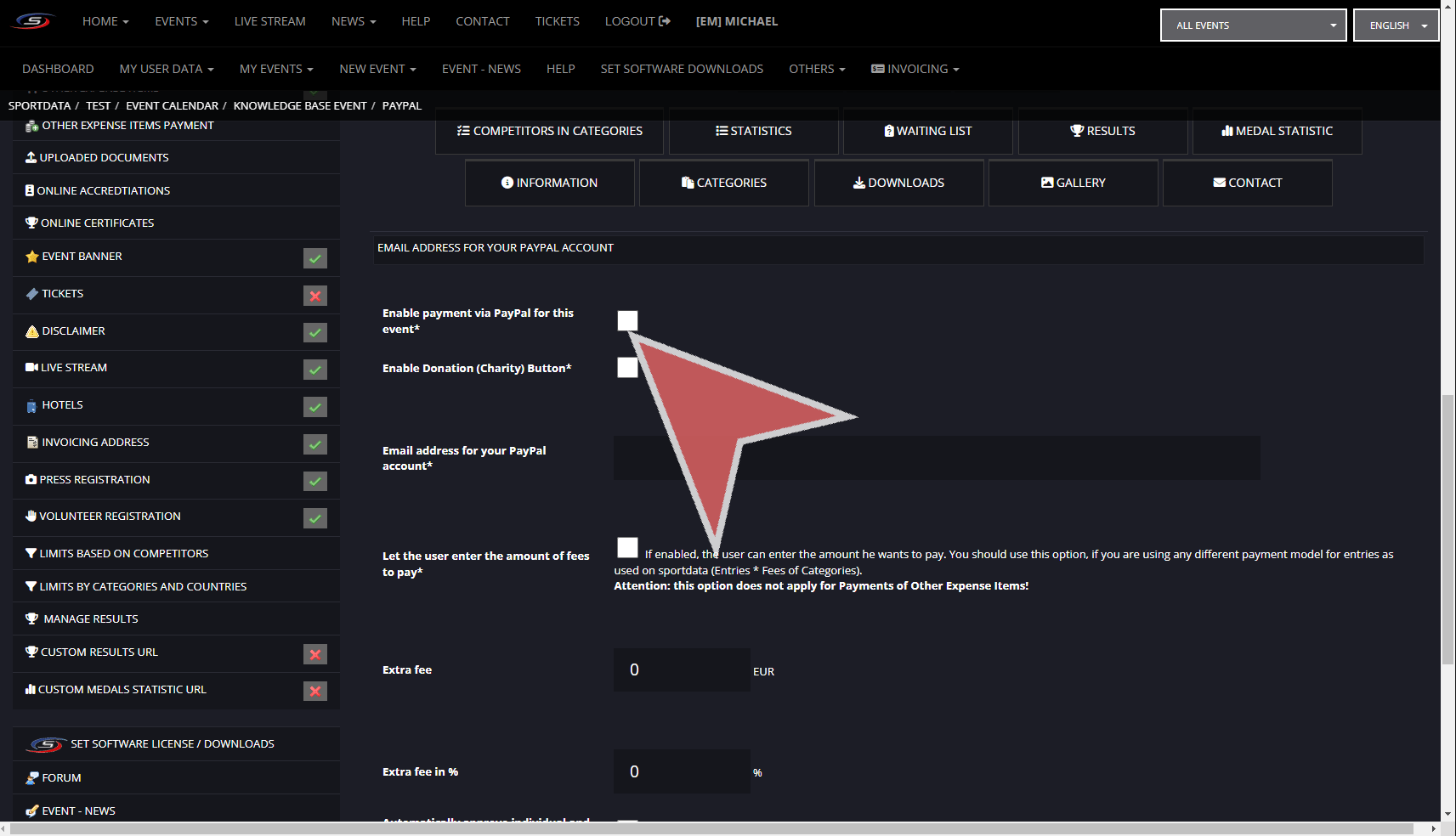Click the green check beside Event Banner

[315, 258]
